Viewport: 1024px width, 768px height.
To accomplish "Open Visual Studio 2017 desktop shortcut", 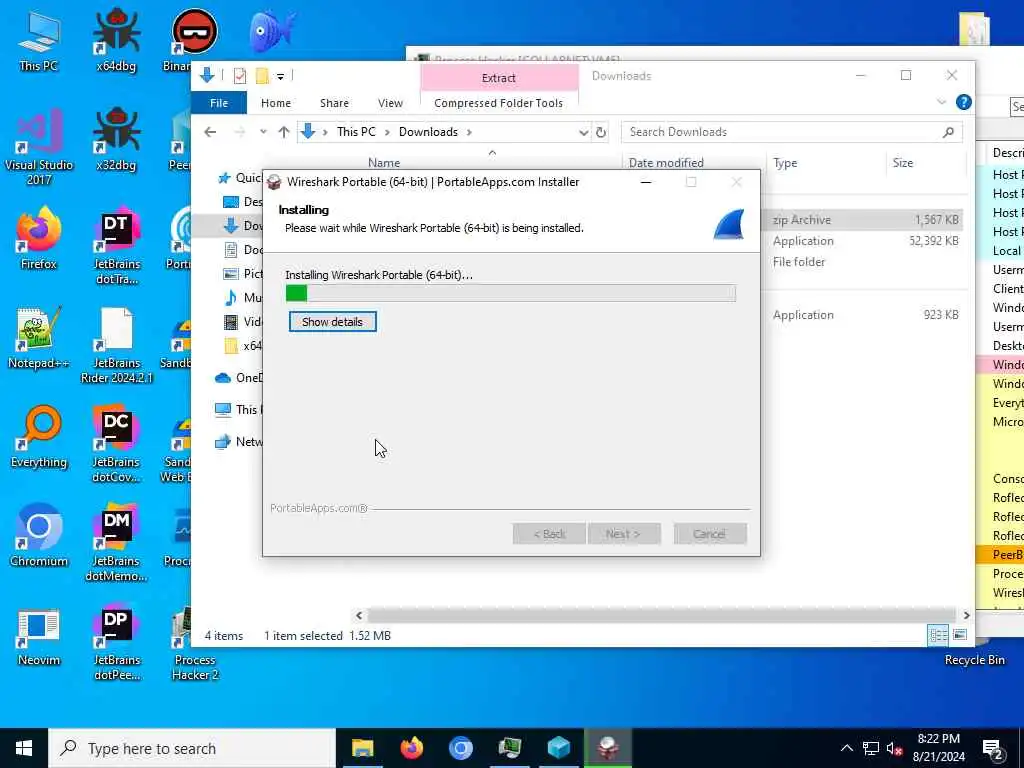I will [x=39, y=147].
